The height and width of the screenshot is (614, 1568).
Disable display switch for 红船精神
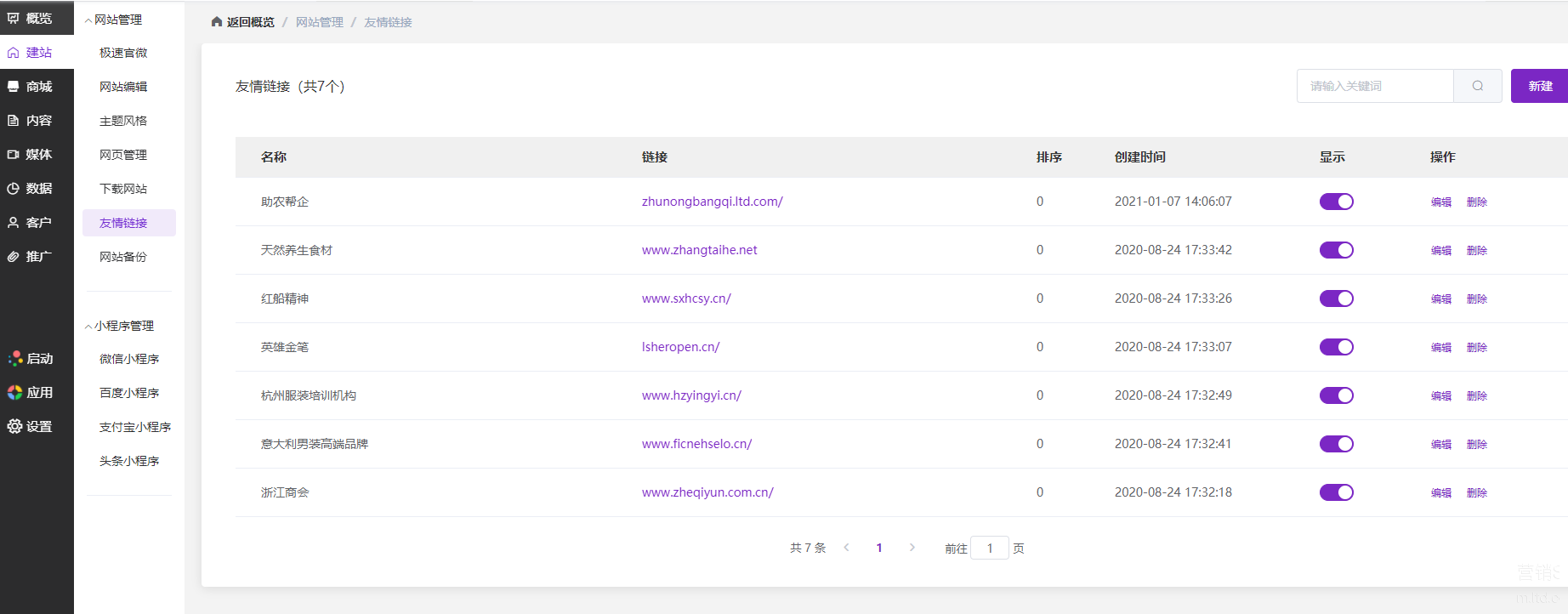click(1336, 298)
